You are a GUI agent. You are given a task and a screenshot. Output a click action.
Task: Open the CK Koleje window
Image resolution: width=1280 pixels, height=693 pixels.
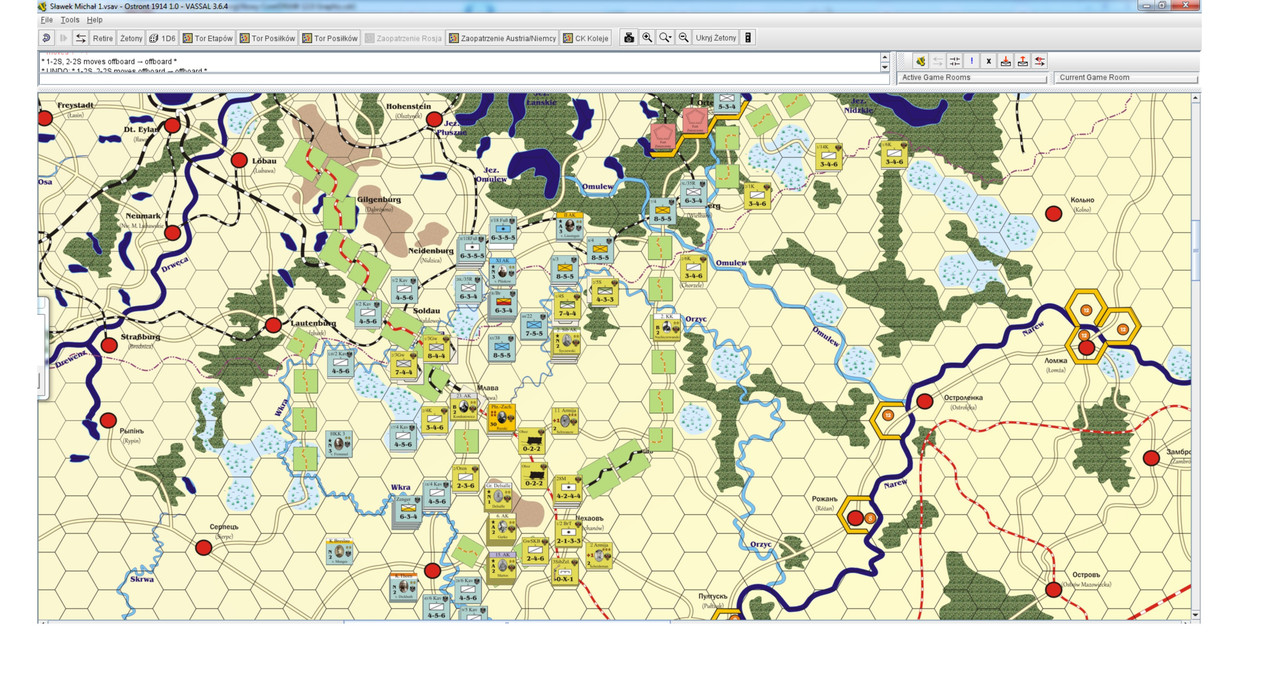click(x=588, y=38)
